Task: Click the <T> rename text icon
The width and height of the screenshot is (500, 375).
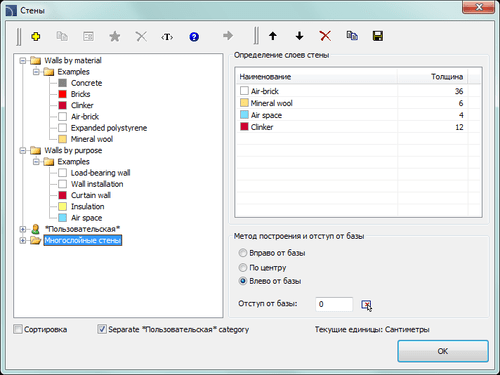Action: point(167,37)
